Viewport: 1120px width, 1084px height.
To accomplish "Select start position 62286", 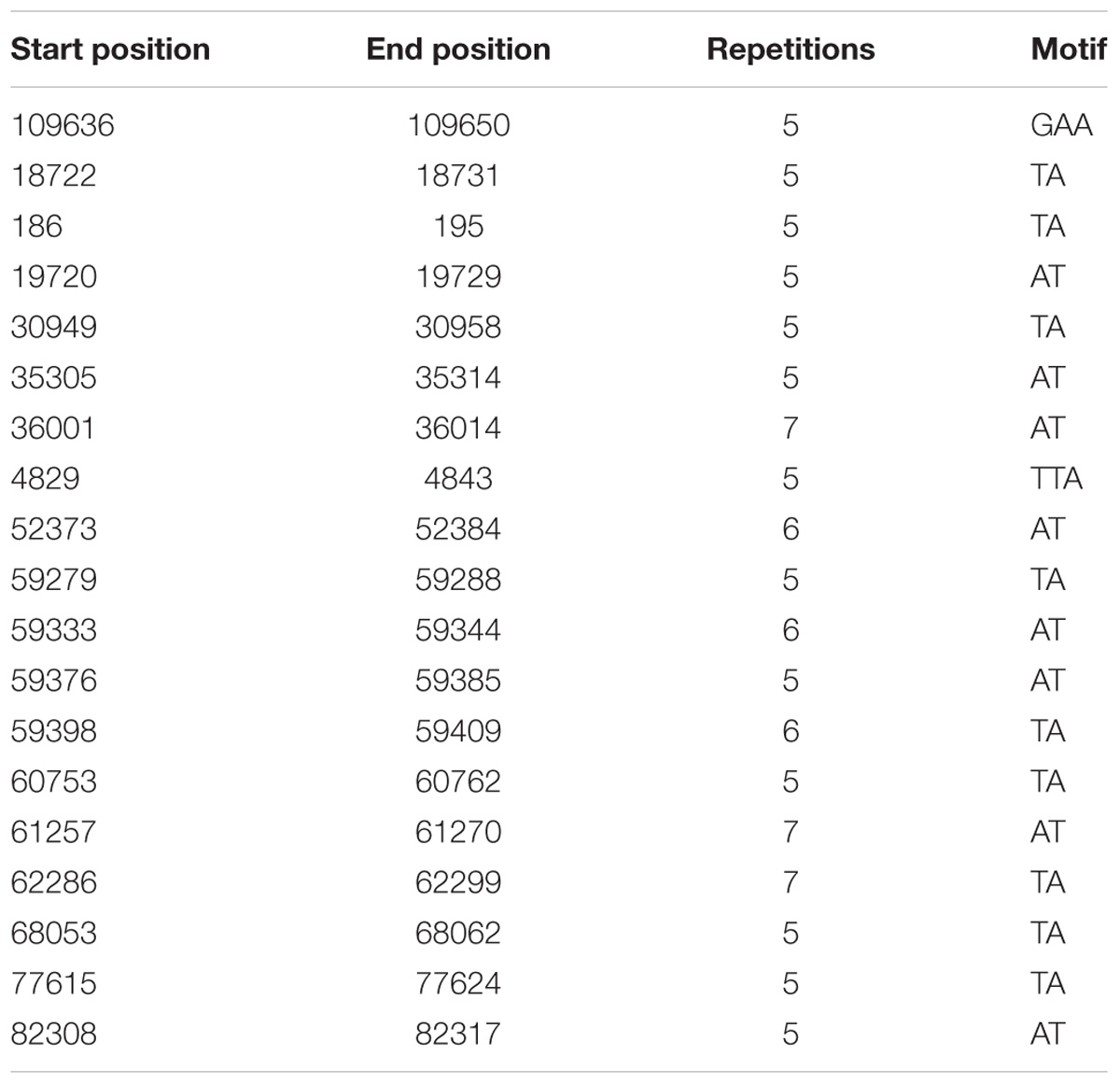I will point(53,881).
